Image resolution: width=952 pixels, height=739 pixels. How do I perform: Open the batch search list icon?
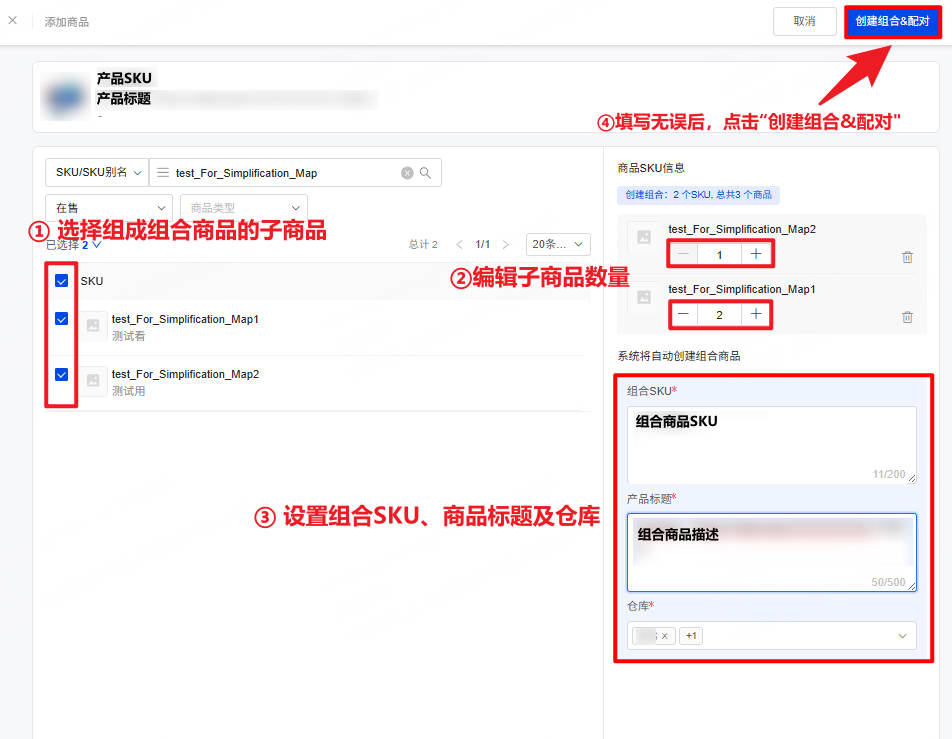pyautogui.click(x=163, y=173)
